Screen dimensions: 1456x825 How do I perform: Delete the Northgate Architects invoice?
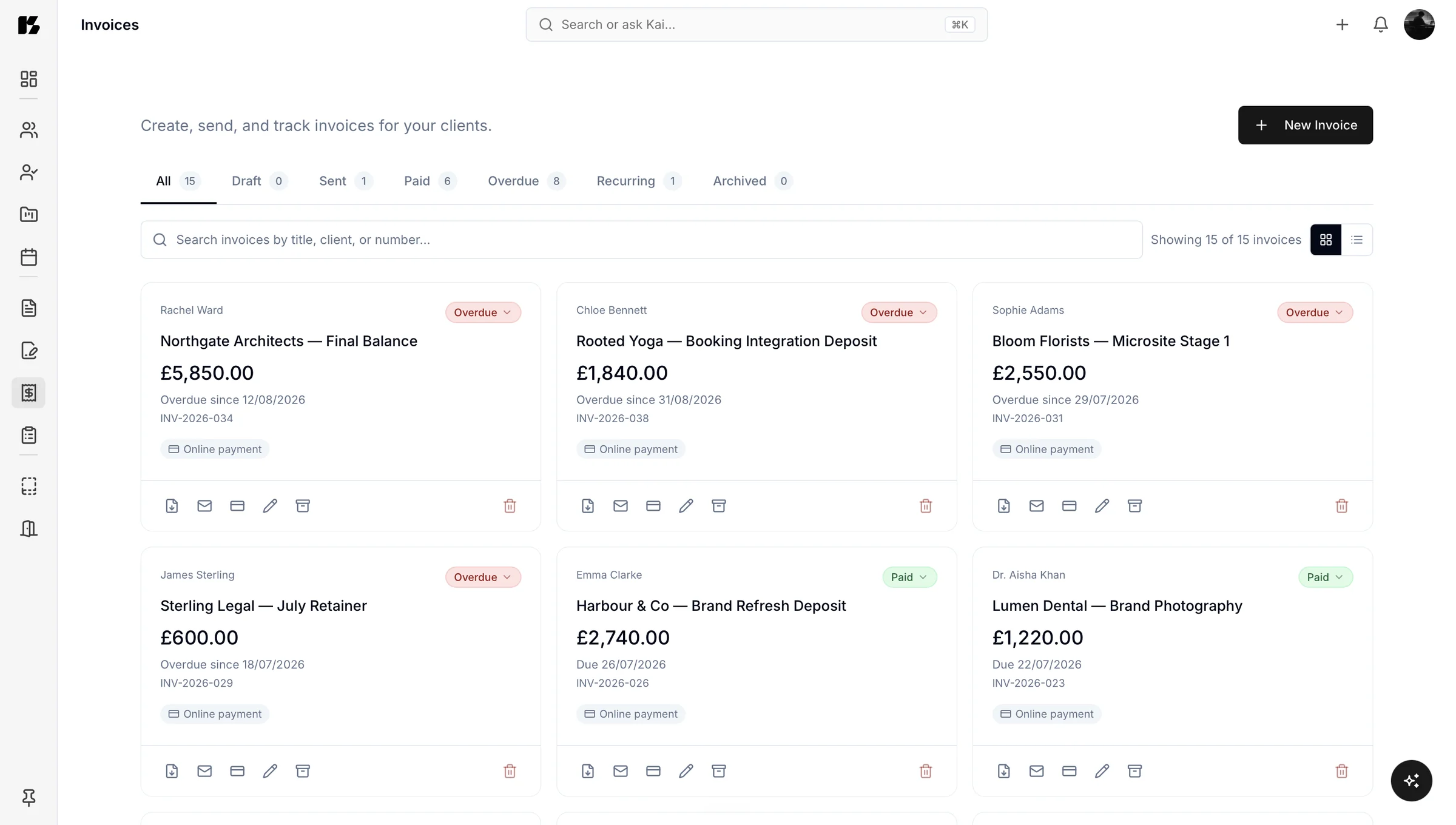(x=510, y=506)
